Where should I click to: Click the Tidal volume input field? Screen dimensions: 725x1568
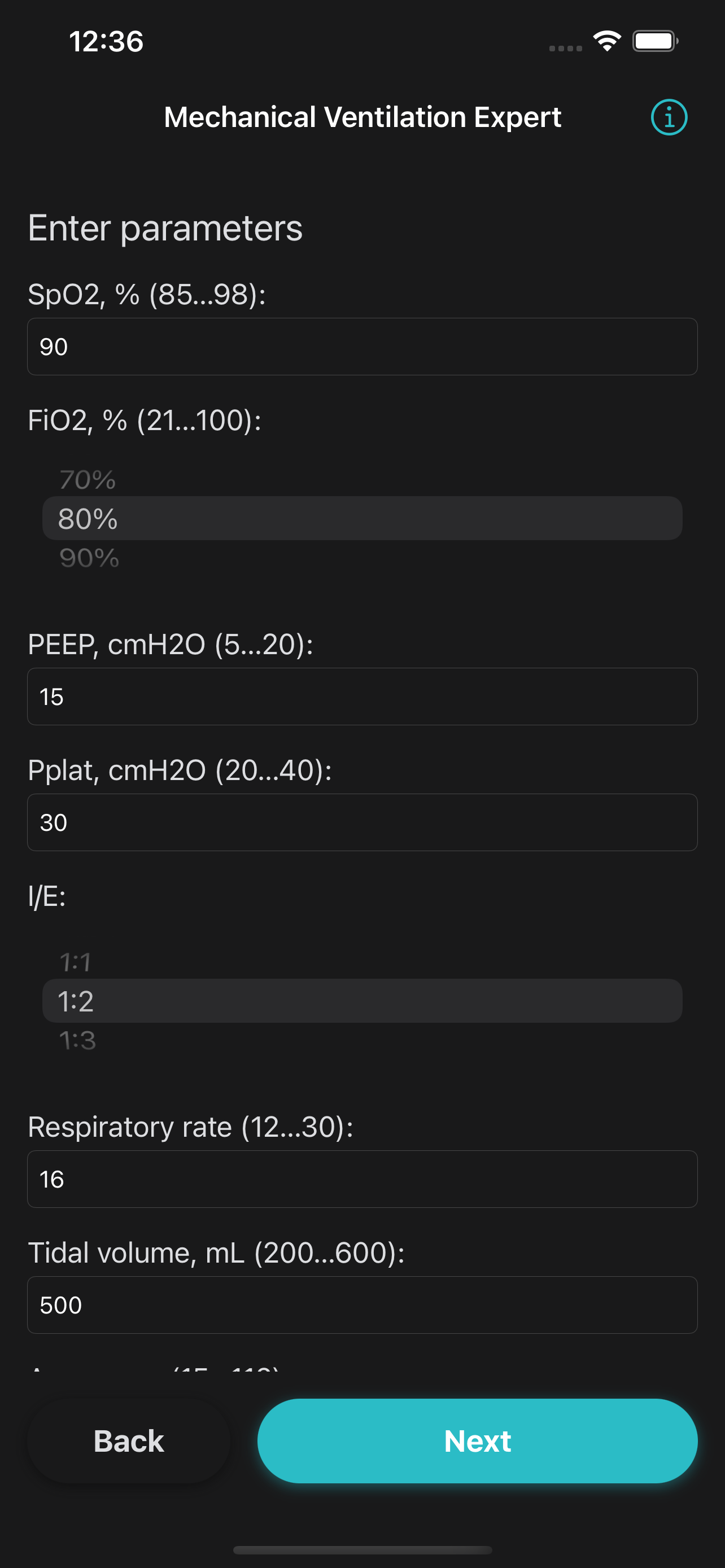(x=362, y=1306)
